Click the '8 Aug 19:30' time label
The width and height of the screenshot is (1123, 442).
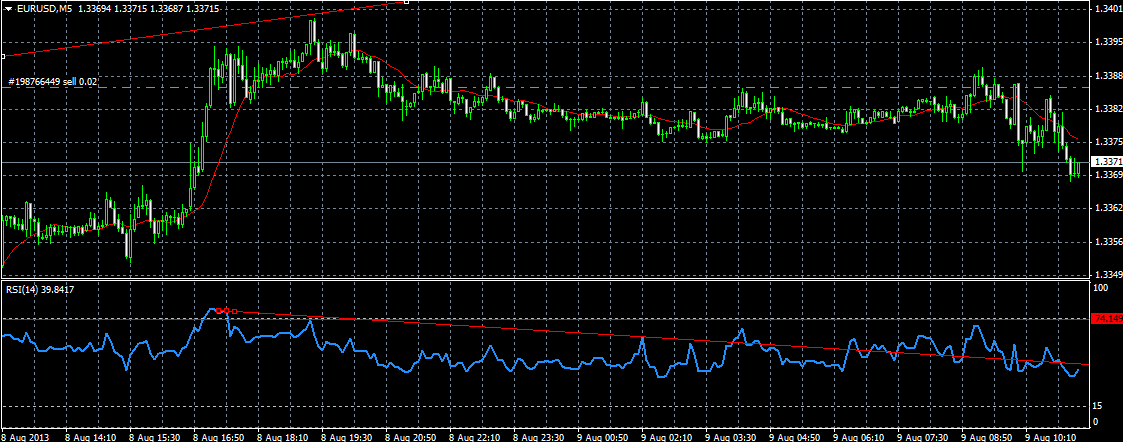click(x=347, y=436)
